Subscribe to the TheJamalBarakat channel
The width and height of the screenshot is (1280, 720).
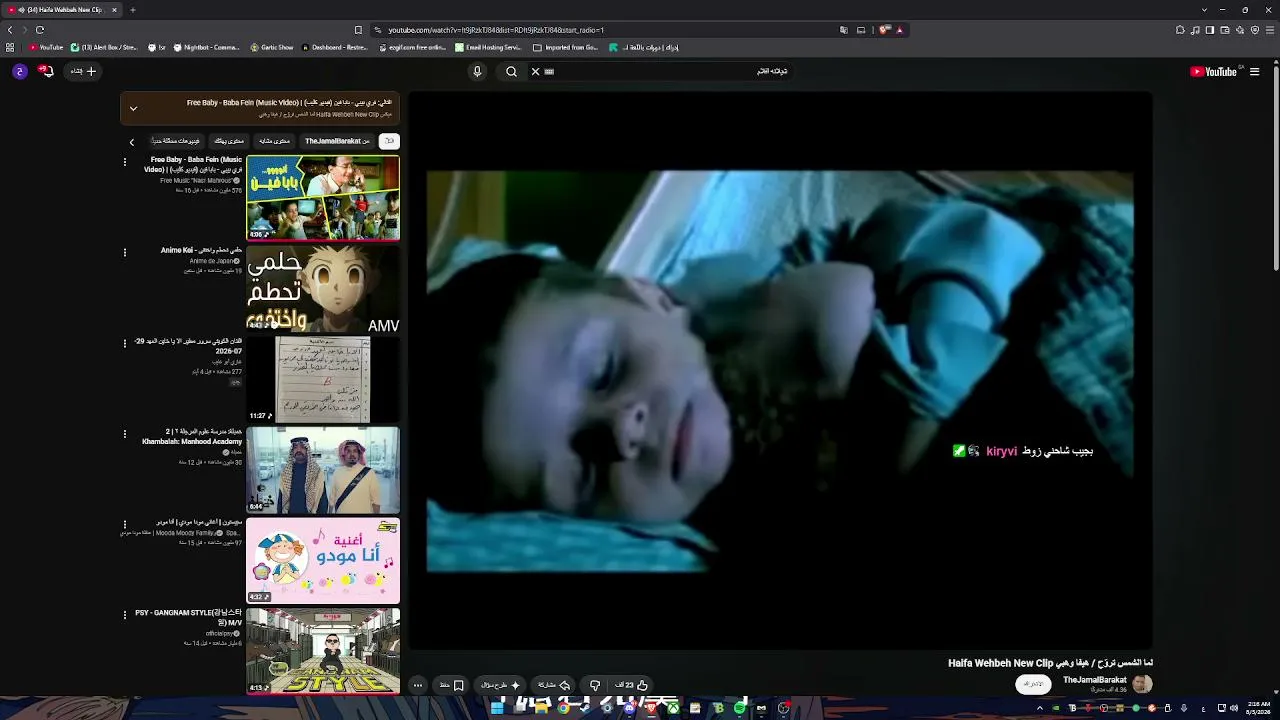1033,684
